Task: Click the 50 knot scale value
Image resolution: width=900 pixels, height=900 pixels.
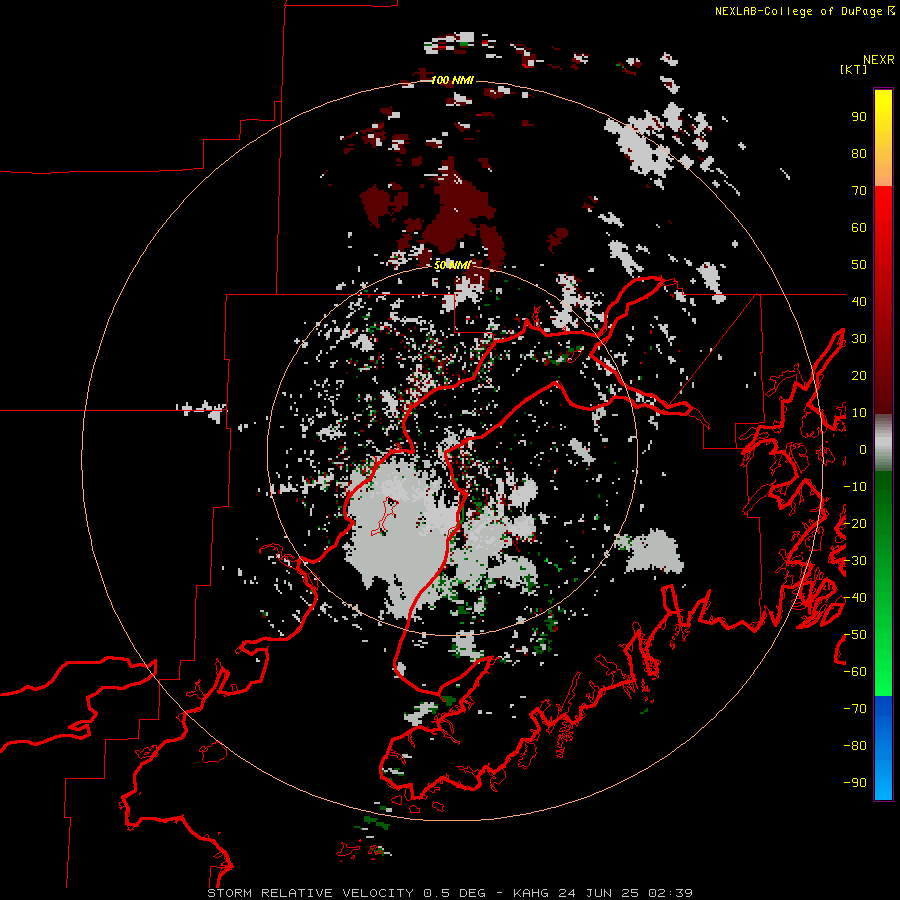Action: [x=859, y=265]
